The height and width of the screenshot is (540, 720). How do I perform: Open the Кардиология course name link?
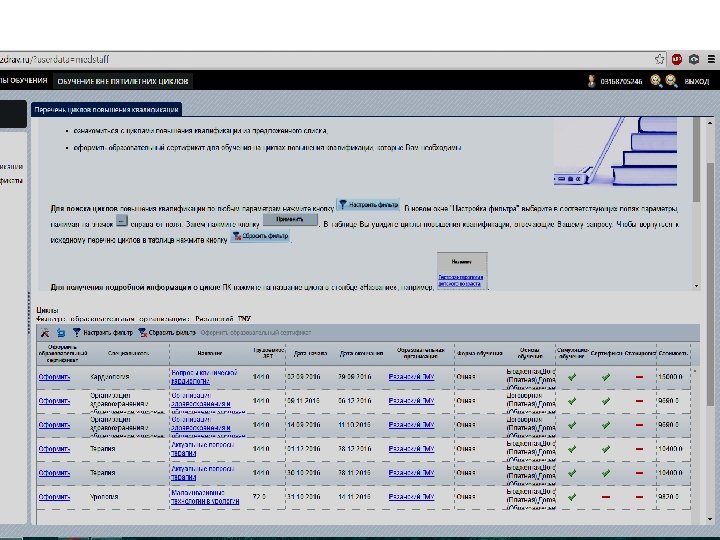coord(204,377)
